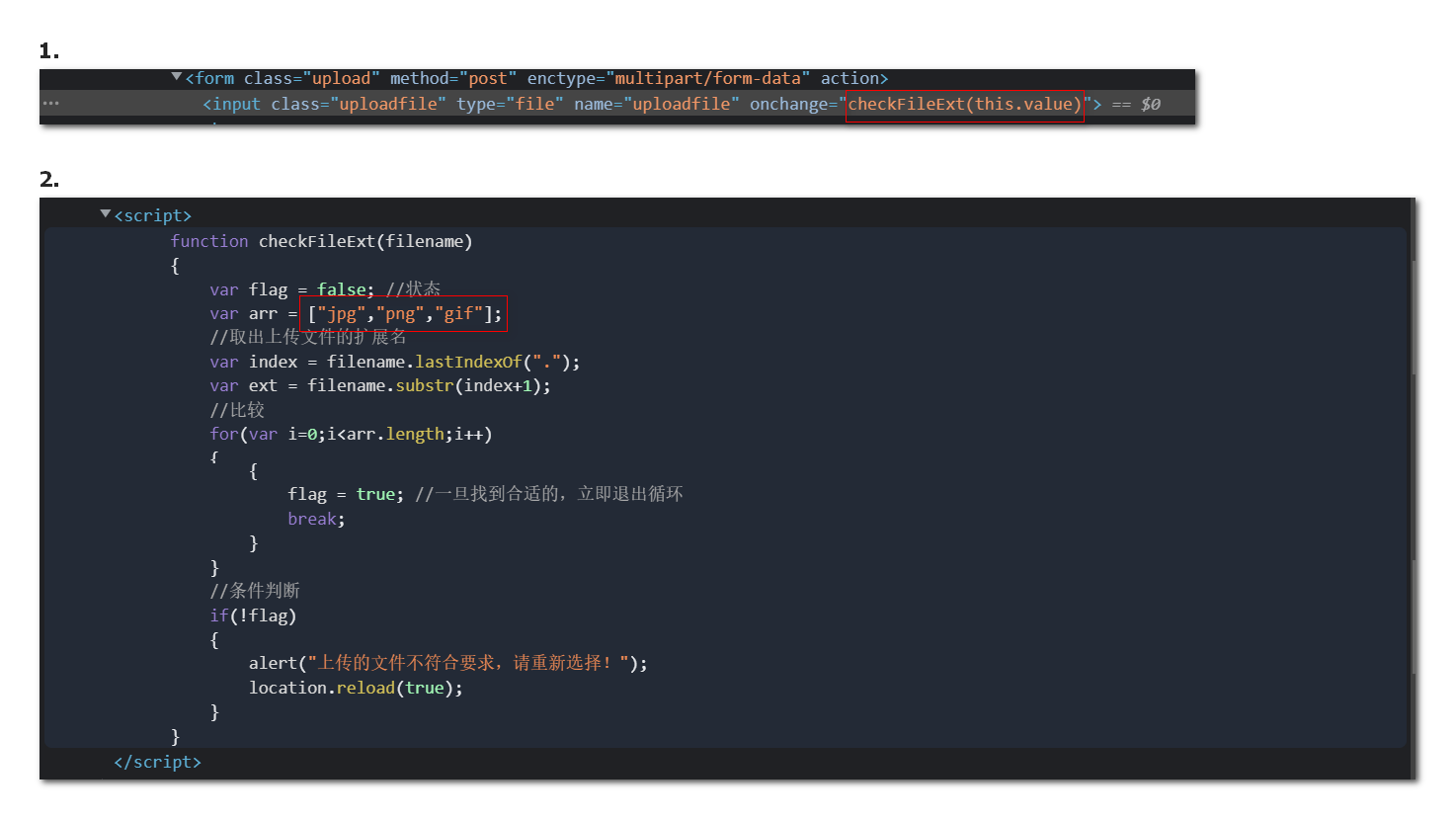Click the method attribute value post
Viewport: 1456px width, 820px height.
[488, 79]
